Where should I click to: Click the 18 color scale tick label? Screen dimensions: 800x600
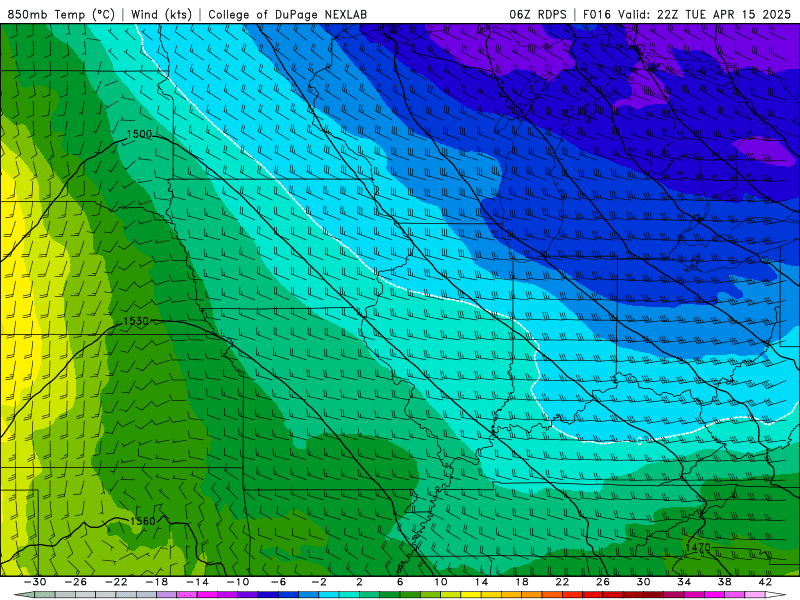[x=521, y=582]
